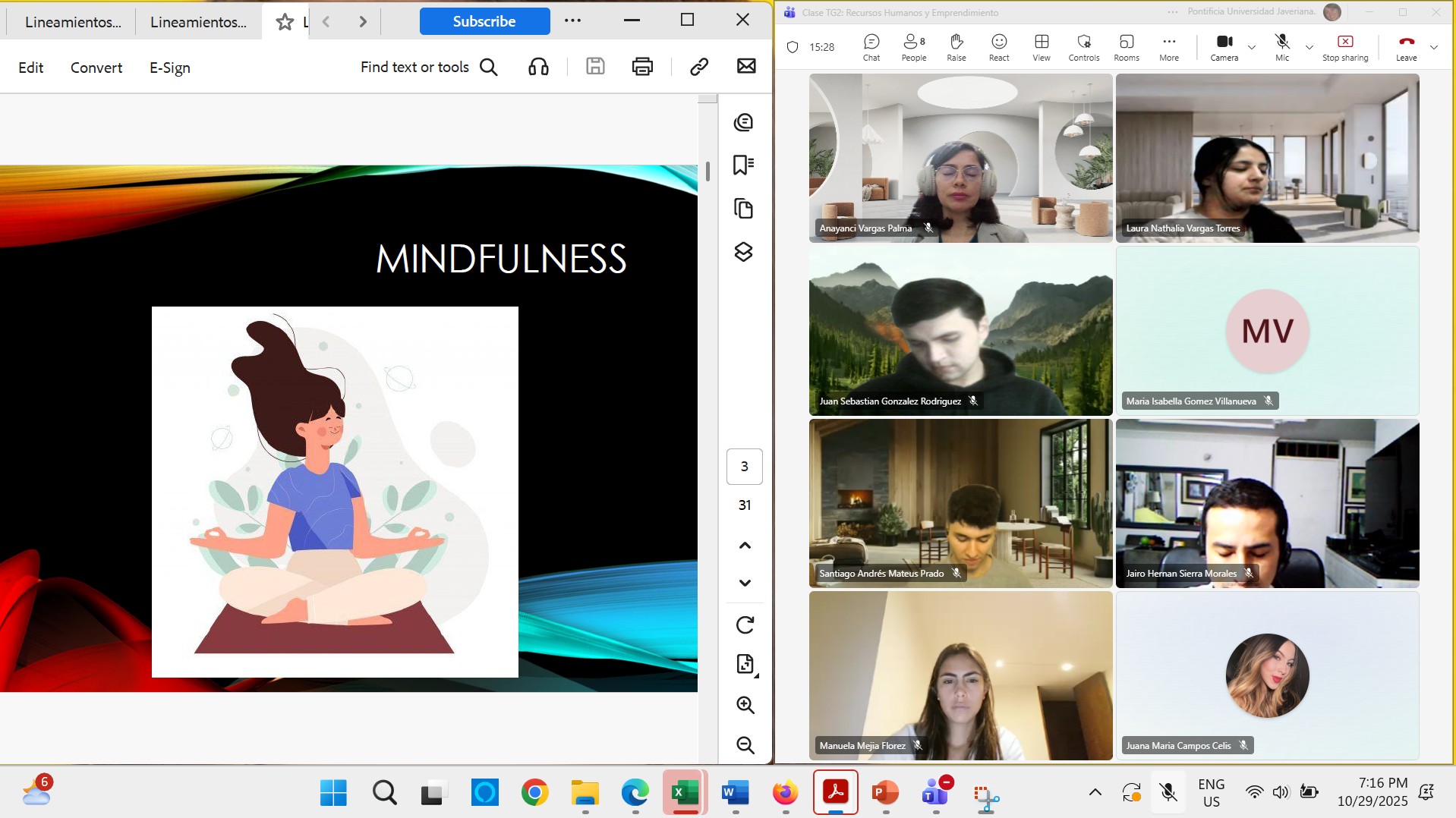Open the PDF bookmarks panel
The width and height of the screenshot is (1456, 818).
tap(743, 165)
